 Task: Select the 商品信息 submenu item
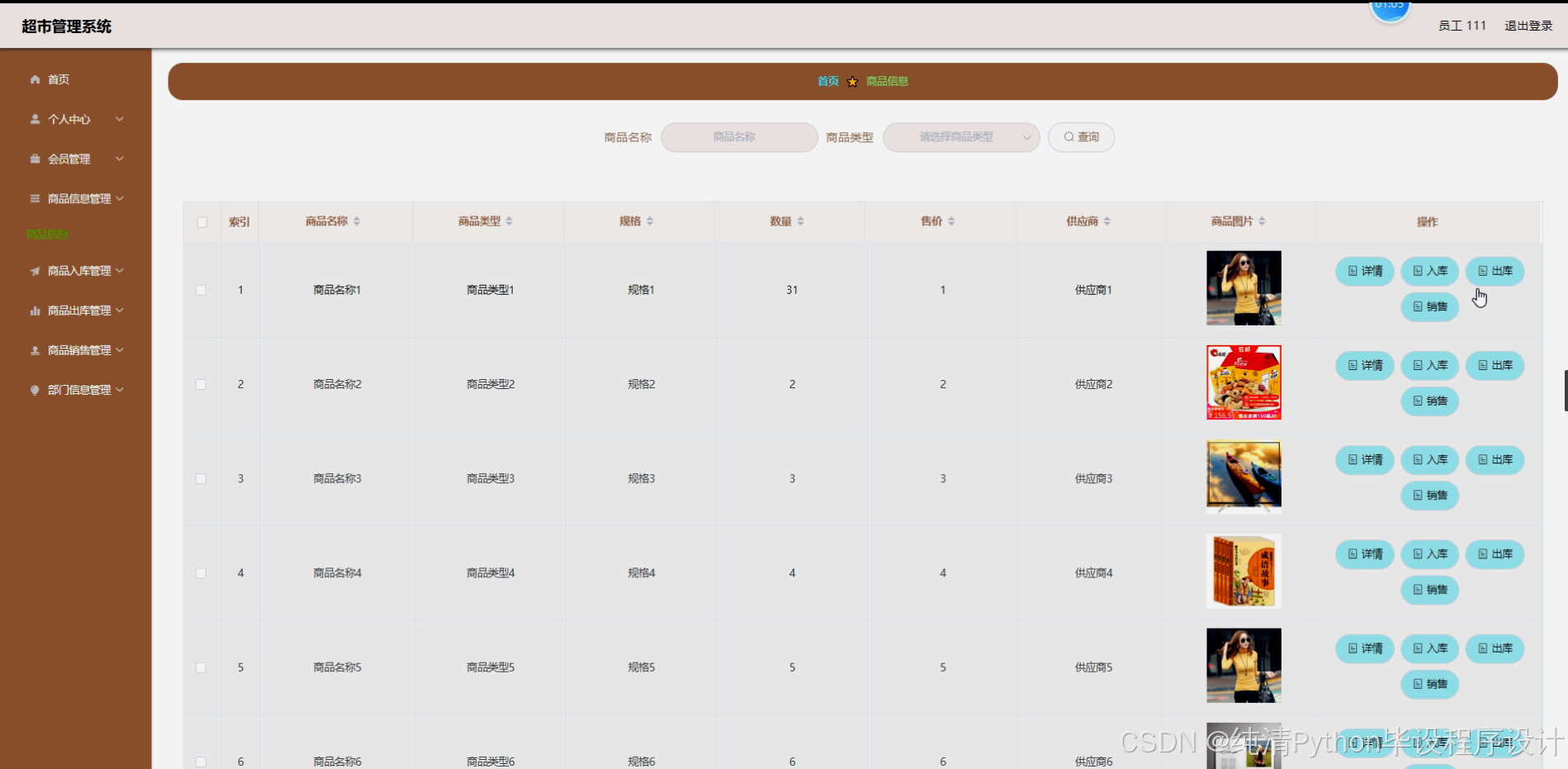pos(47,235)
